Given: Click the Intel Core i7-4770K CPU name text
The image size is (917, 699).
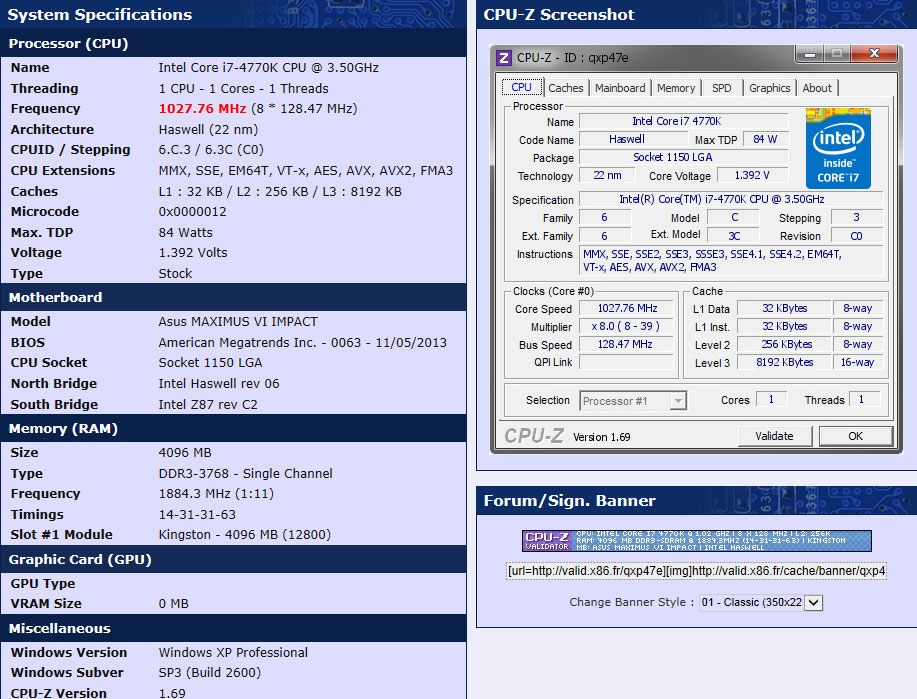Looking at the screenshot, I should pos(268,68).
